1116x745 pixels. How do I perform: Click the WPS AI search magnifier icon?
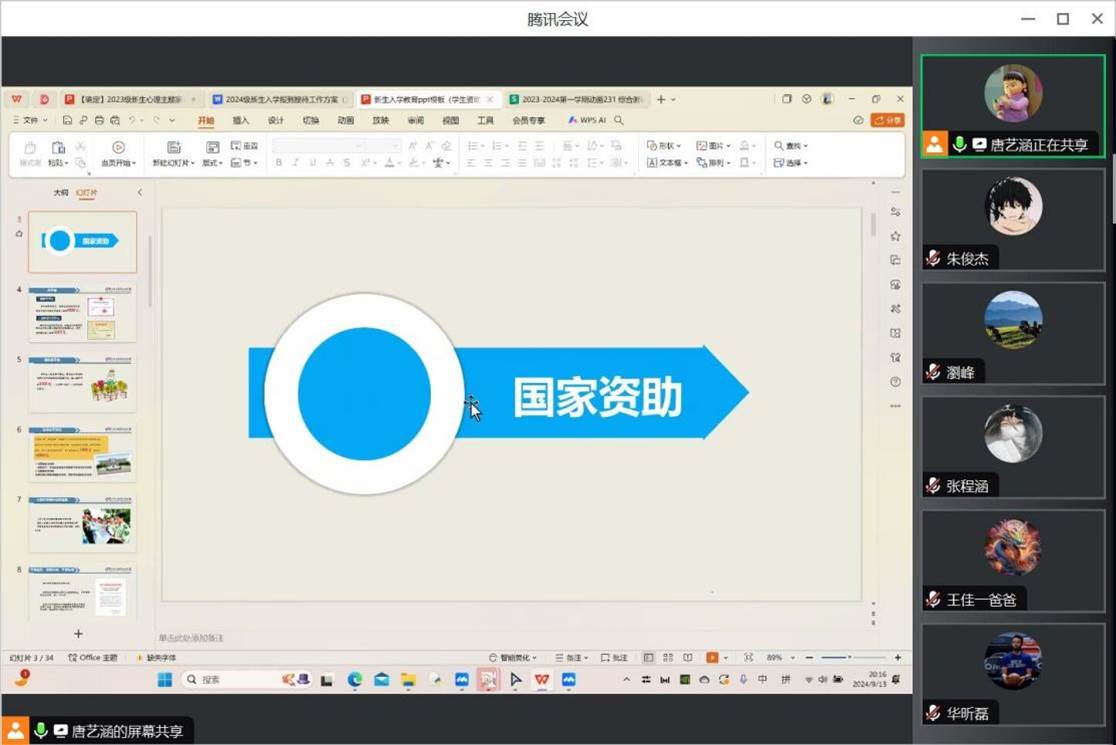click(618, 120)
